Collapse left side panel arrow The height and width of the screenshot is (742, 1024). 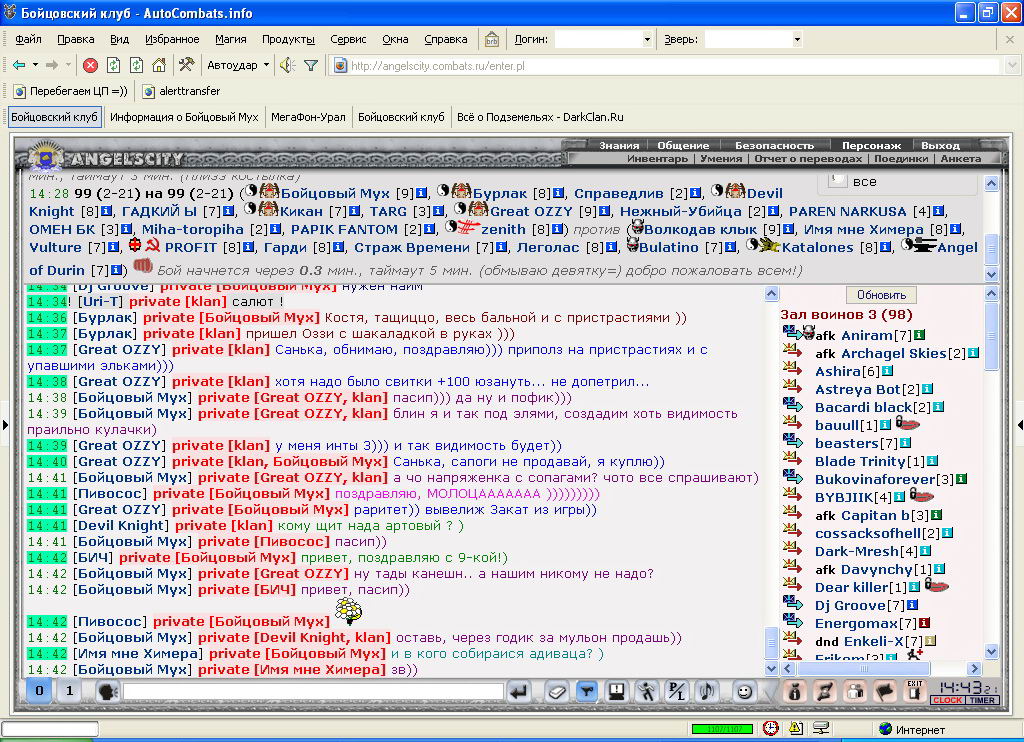click(x=5, y=425)
